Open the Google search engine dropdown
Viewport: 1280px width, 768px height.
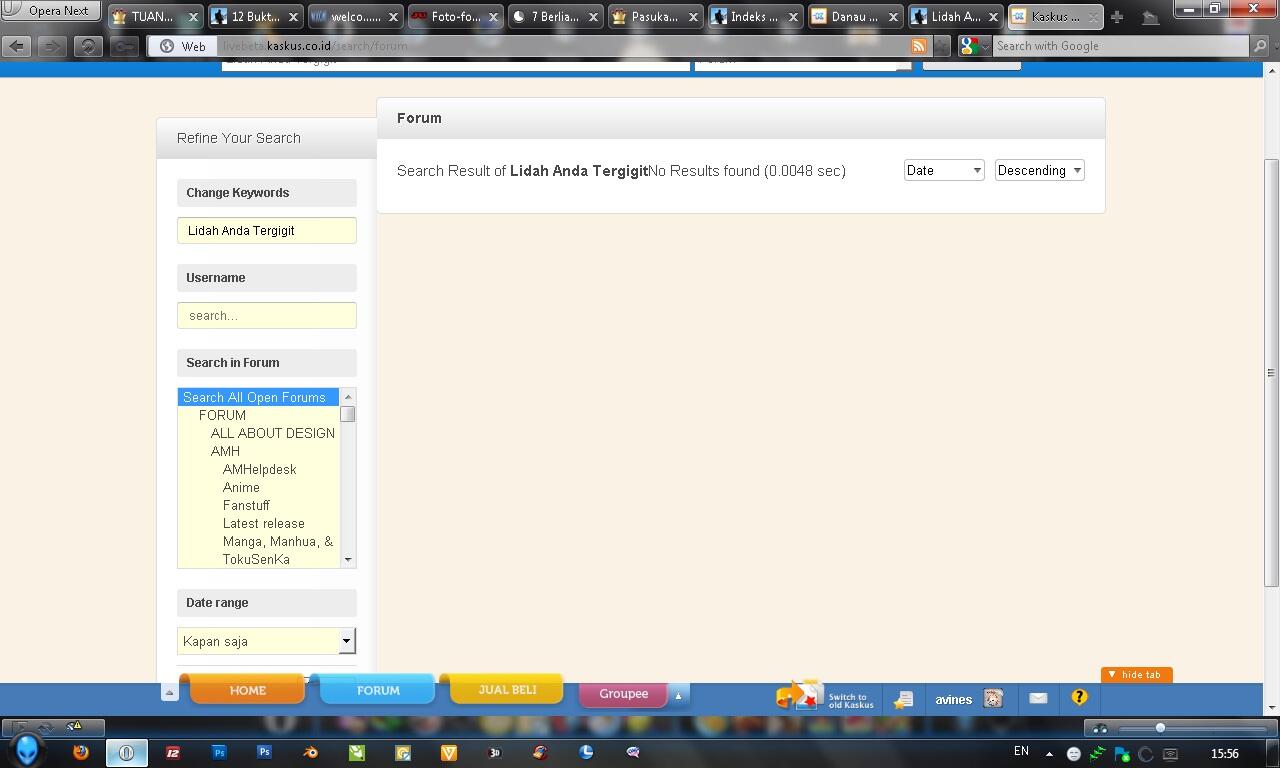(x=974, y=46)
